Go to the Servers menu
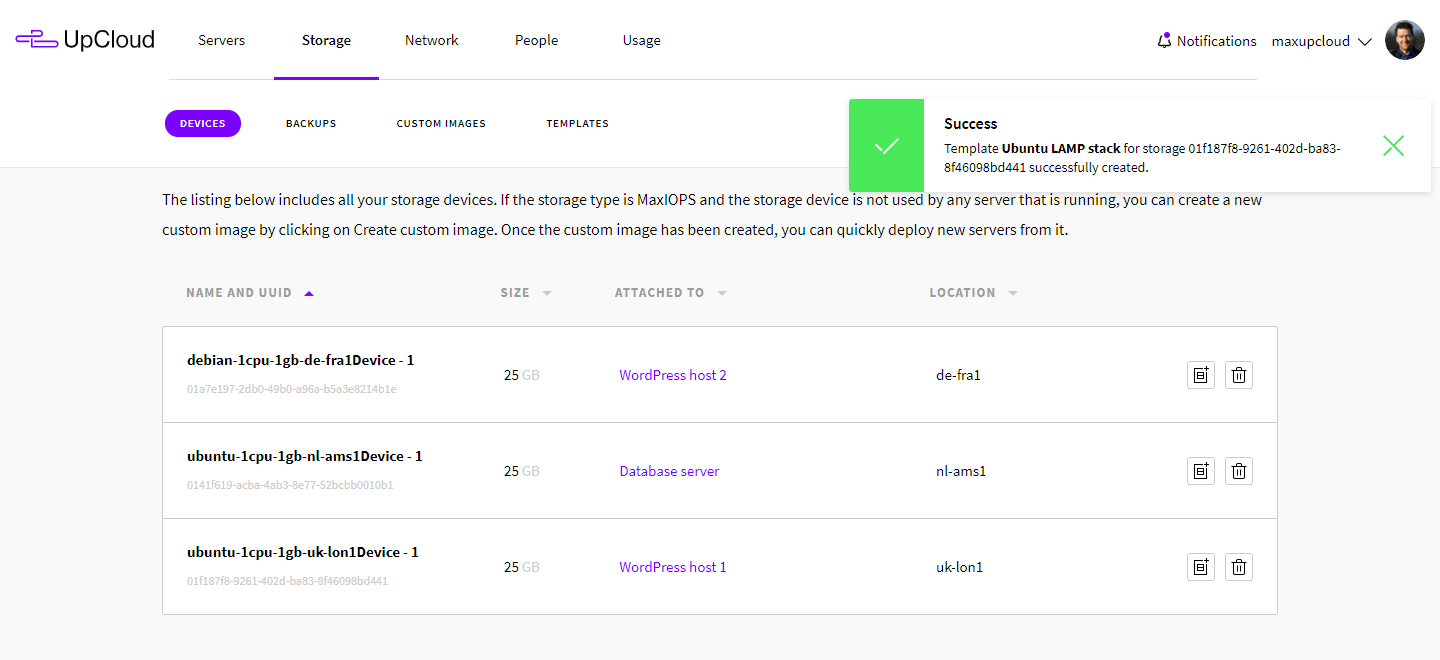The image size is (1440, 660). click(x=221, y=40)
